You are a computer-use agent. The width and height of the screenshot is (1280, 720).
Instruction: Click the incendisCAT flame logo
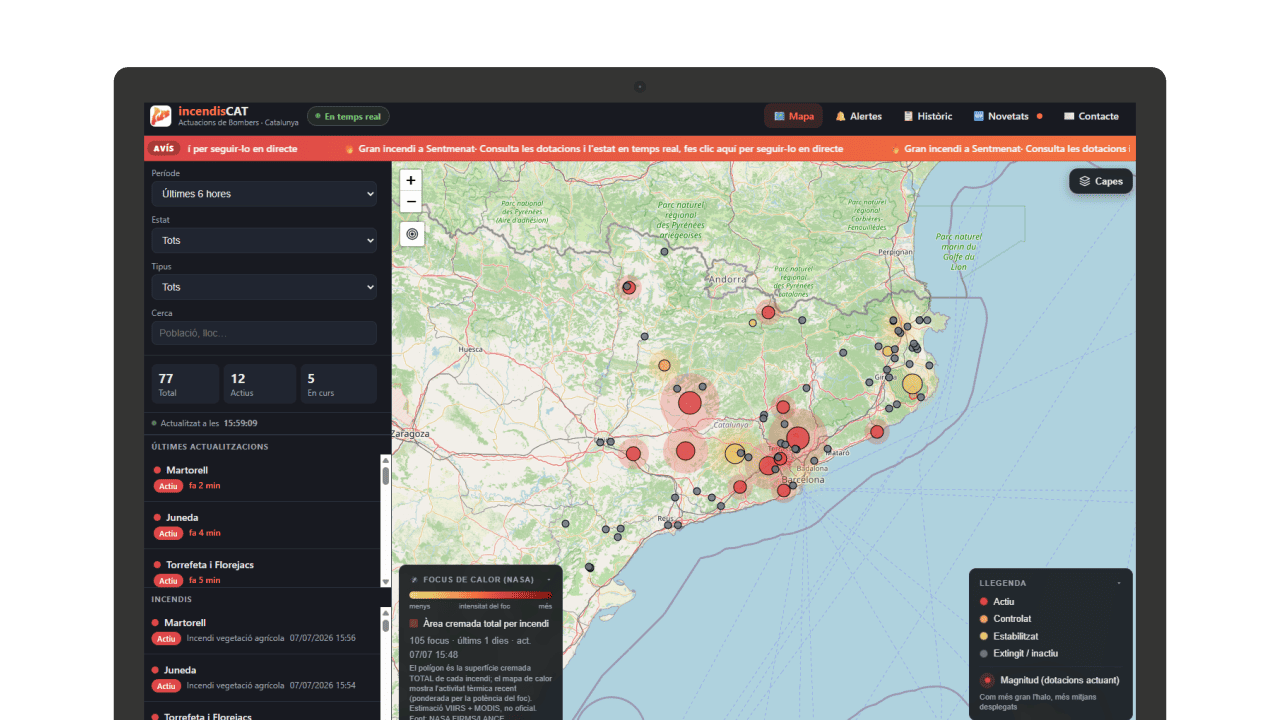click(161, 116)
